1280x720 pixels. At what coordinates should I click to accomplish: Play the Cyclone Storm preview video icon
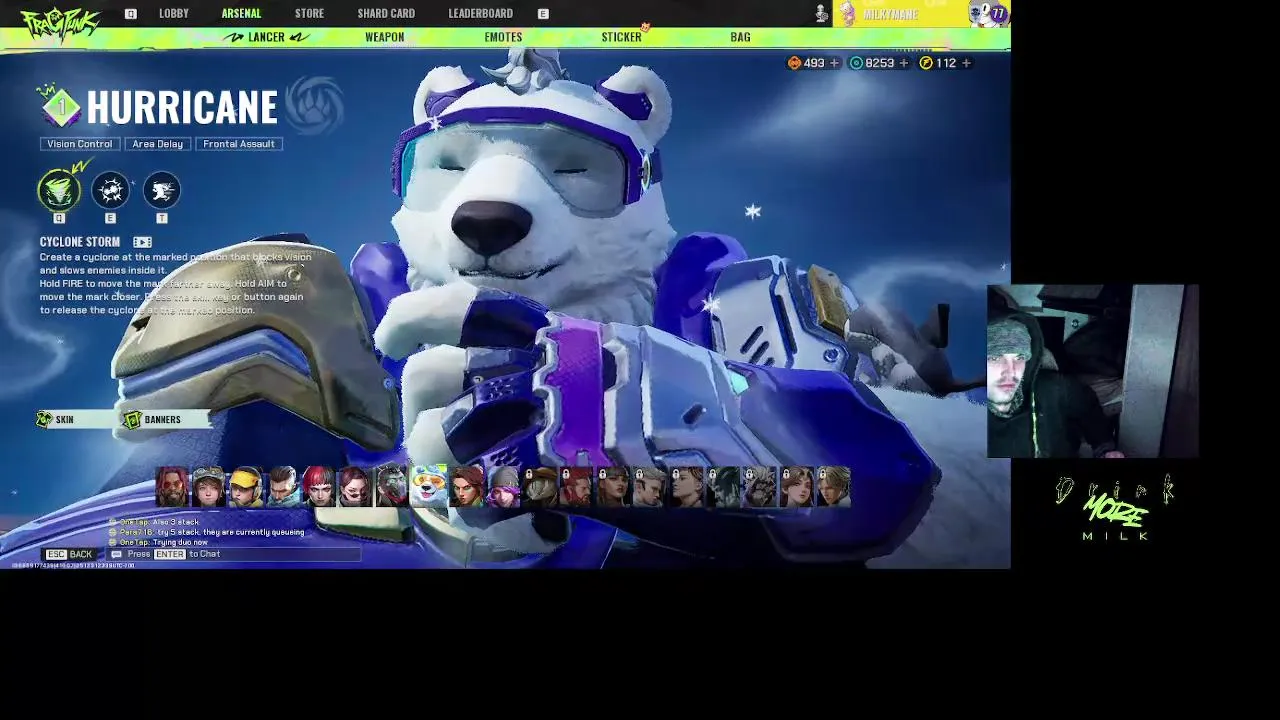(x=142, y=242)
